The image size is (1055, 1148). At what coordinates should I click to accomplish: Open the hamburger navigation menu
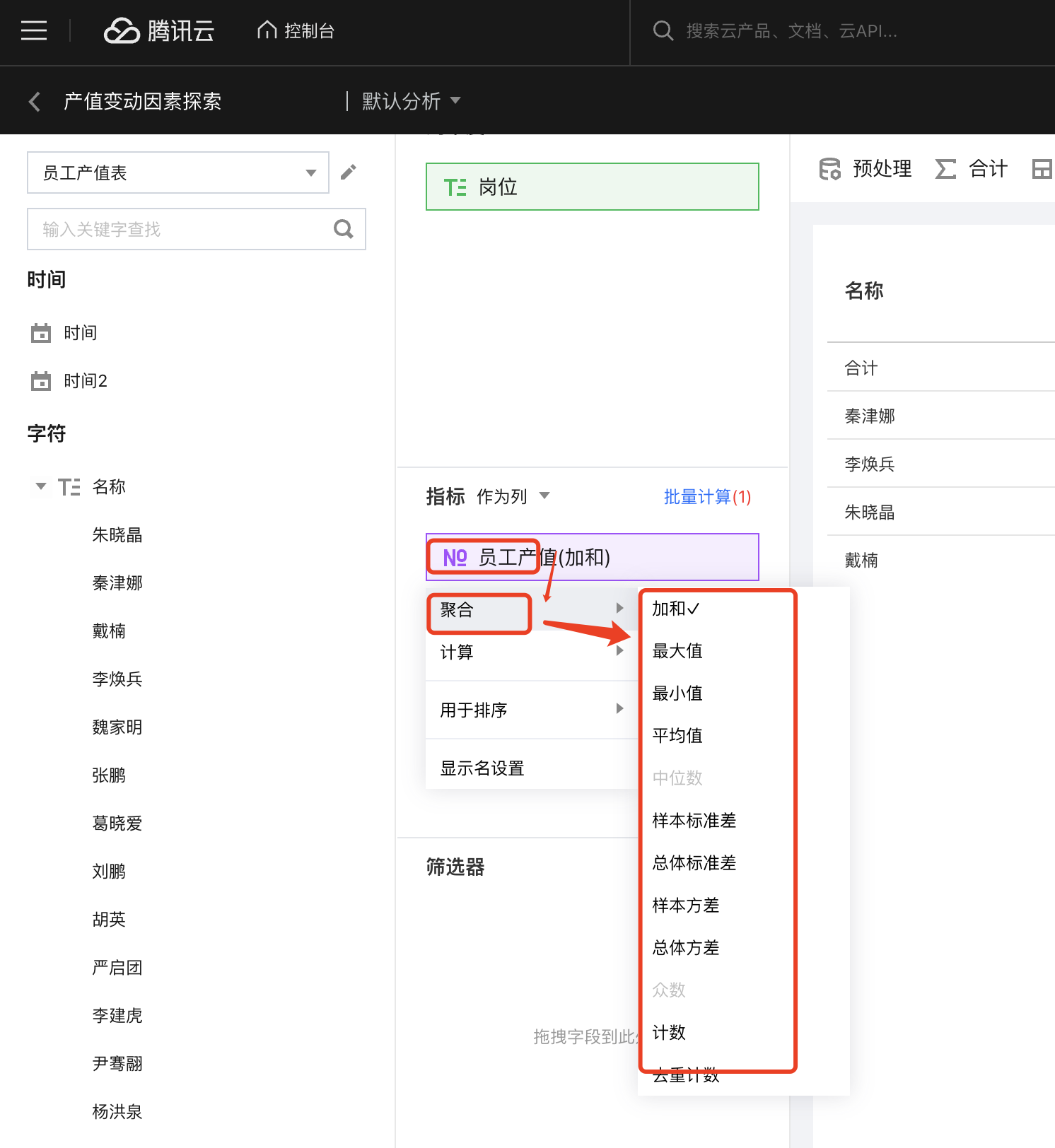34,31
